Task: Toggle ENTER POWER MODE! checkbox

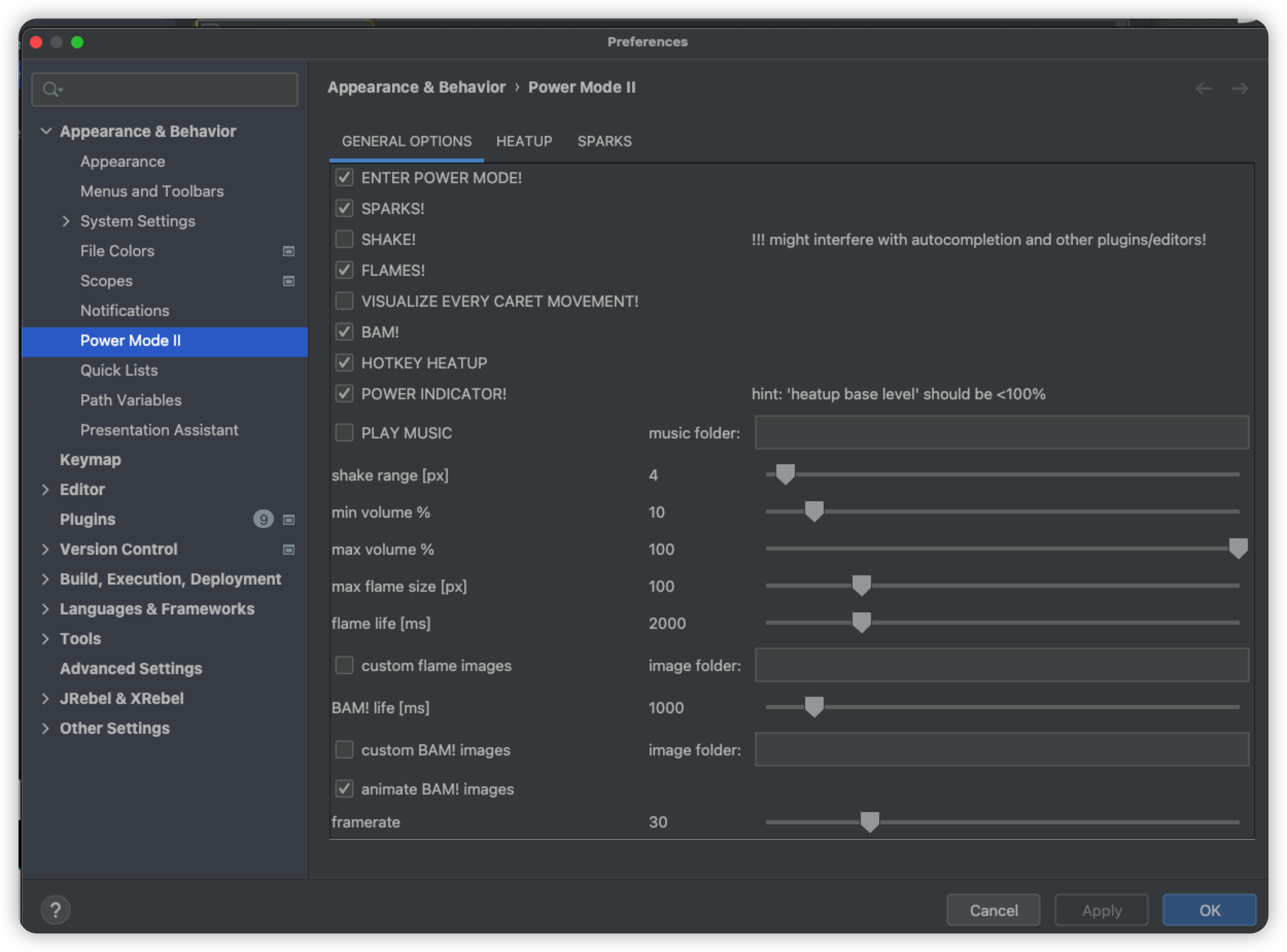Action: point(344,178)
